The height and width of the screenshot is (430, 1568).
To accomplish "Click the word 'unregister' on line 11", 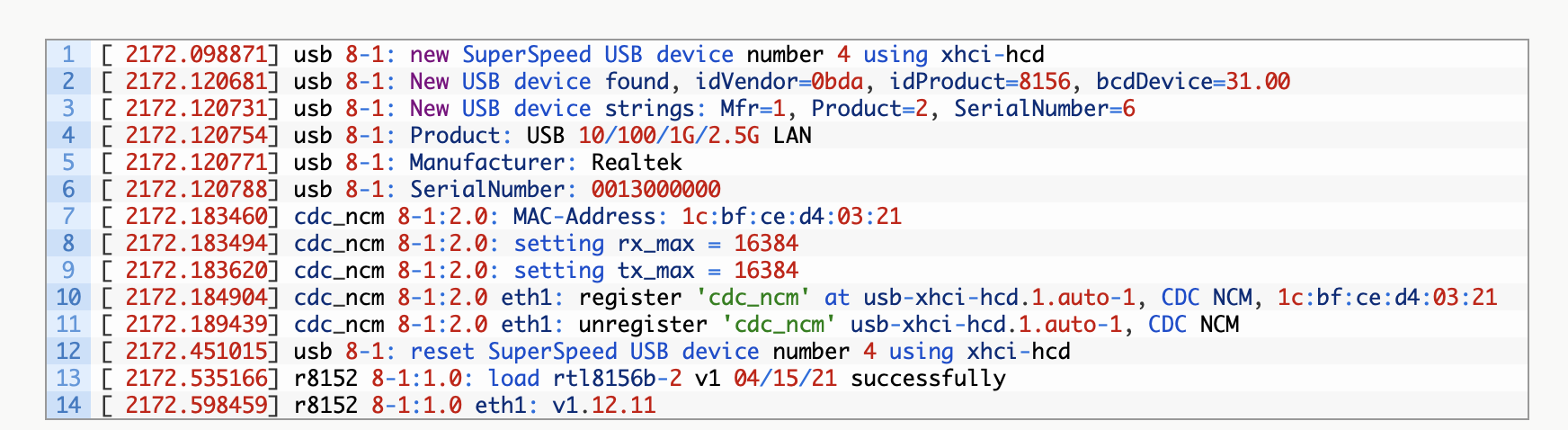I will click(x=643, y=325).
